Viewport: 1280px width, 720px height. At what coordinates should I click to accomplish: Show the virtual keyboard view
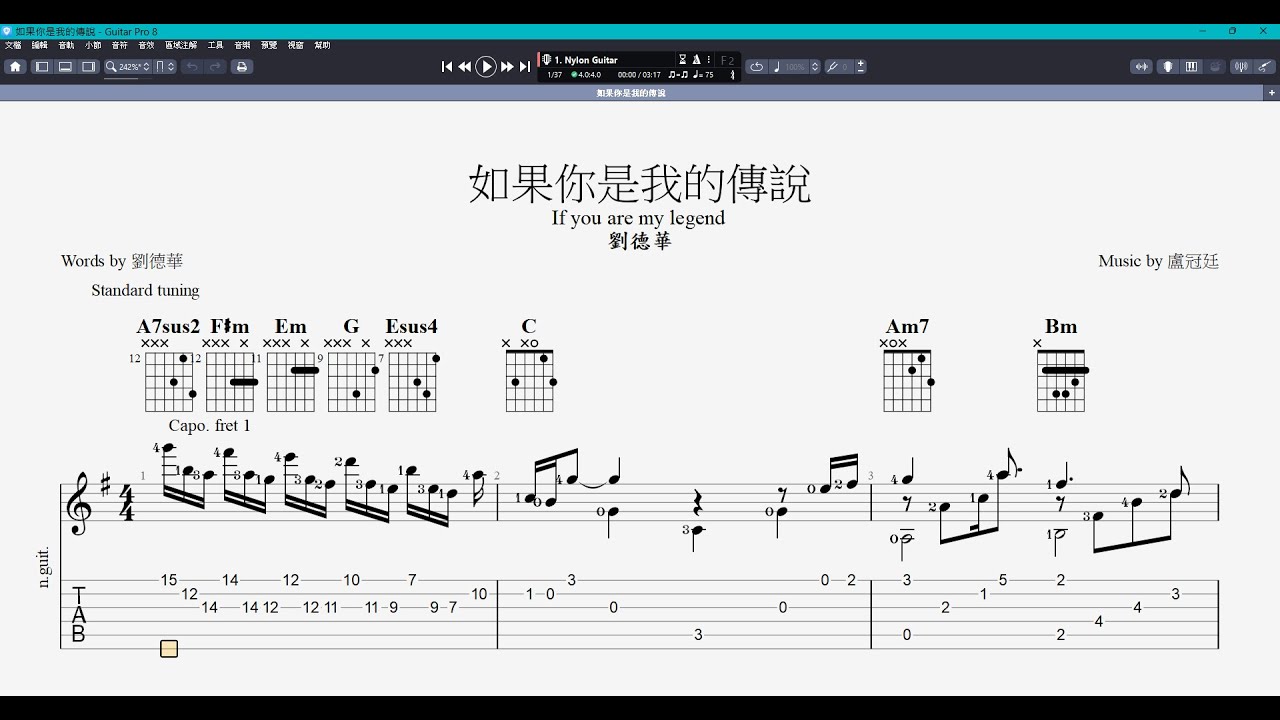click(x=1191, y=67)
